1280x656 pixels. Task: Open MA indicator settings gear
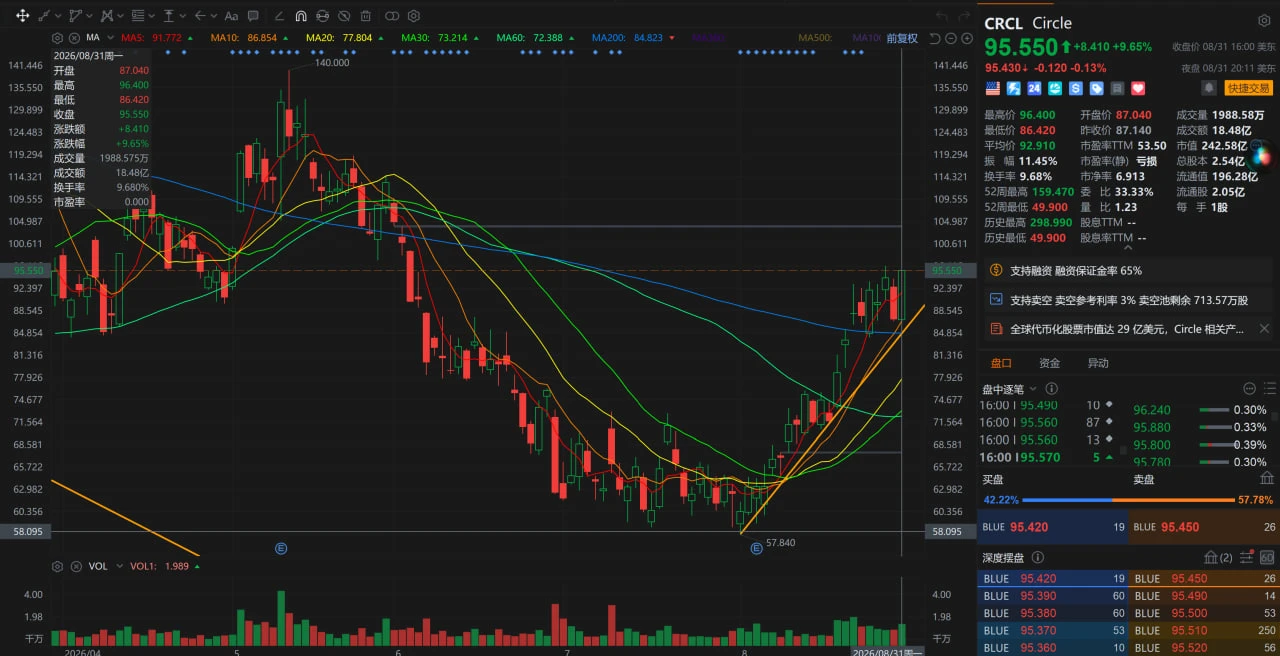(x=57, y=38)
